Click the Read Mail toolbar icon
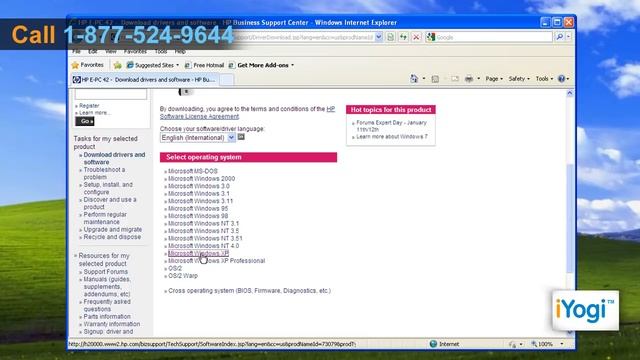 [455, 79]
